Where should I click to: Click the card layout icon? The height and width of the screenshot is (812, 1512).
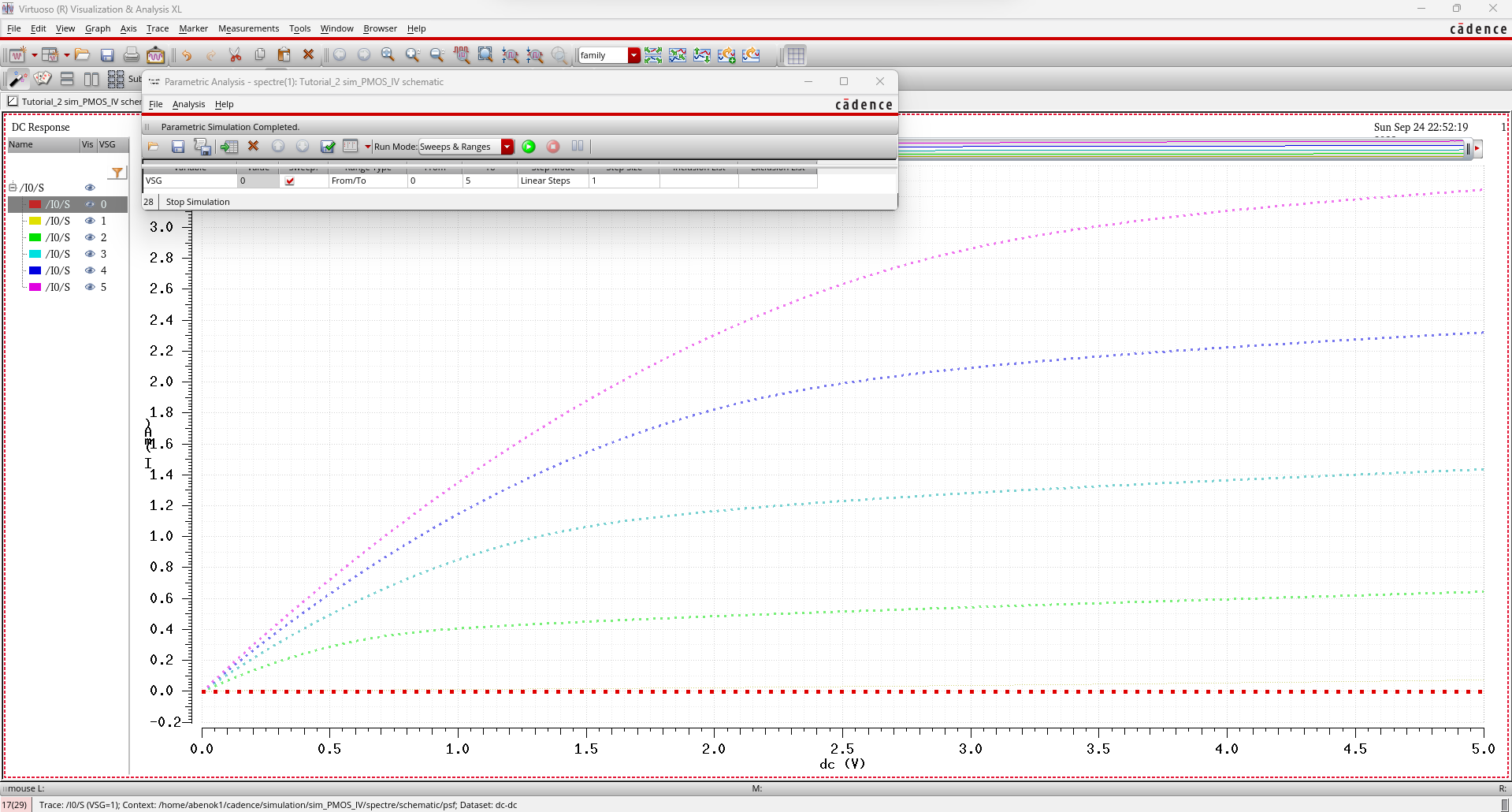click(43, 79)
